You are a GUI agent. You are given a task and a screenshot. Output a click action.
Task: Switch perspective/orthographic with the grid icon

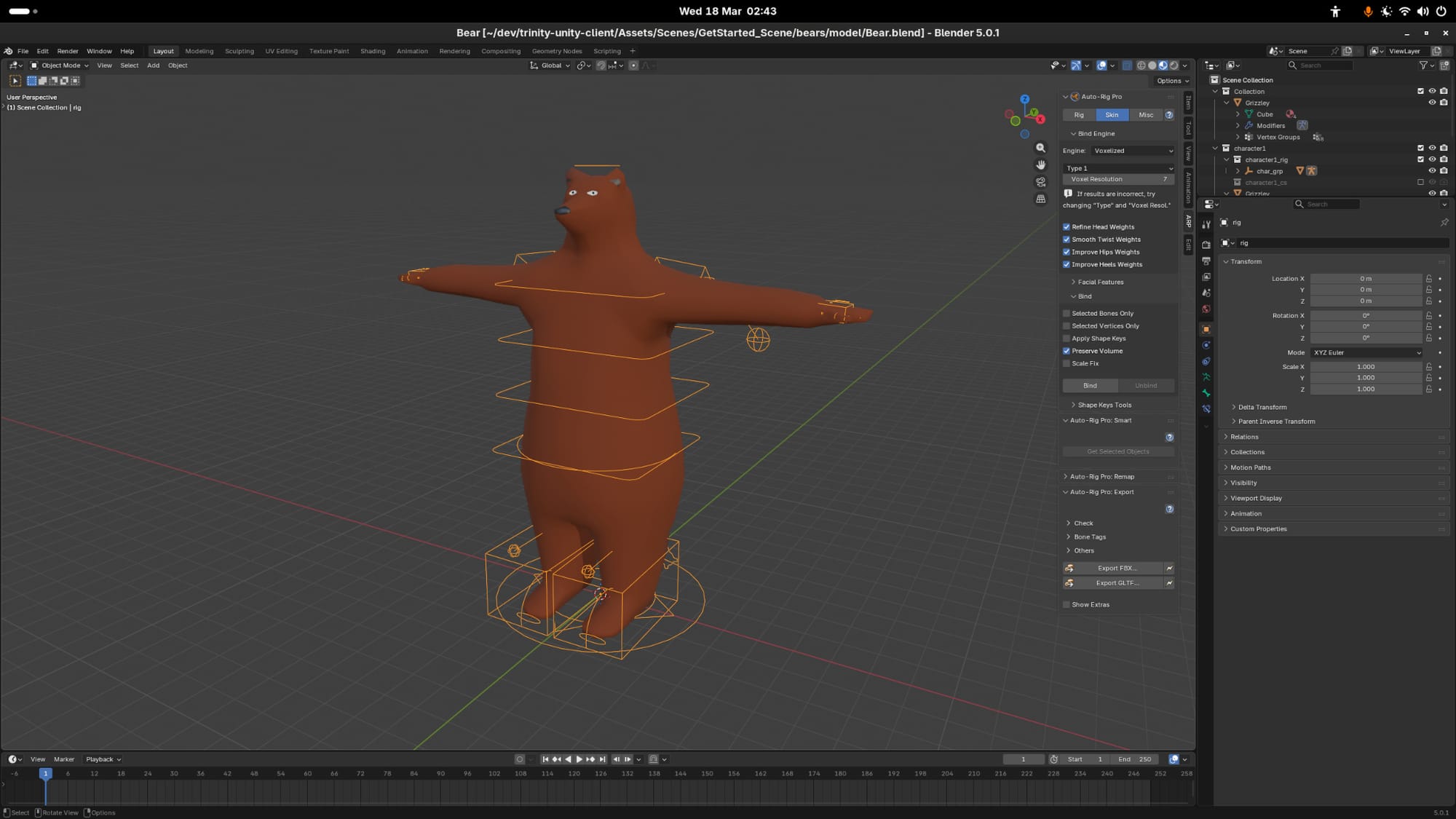(1041, 199)
